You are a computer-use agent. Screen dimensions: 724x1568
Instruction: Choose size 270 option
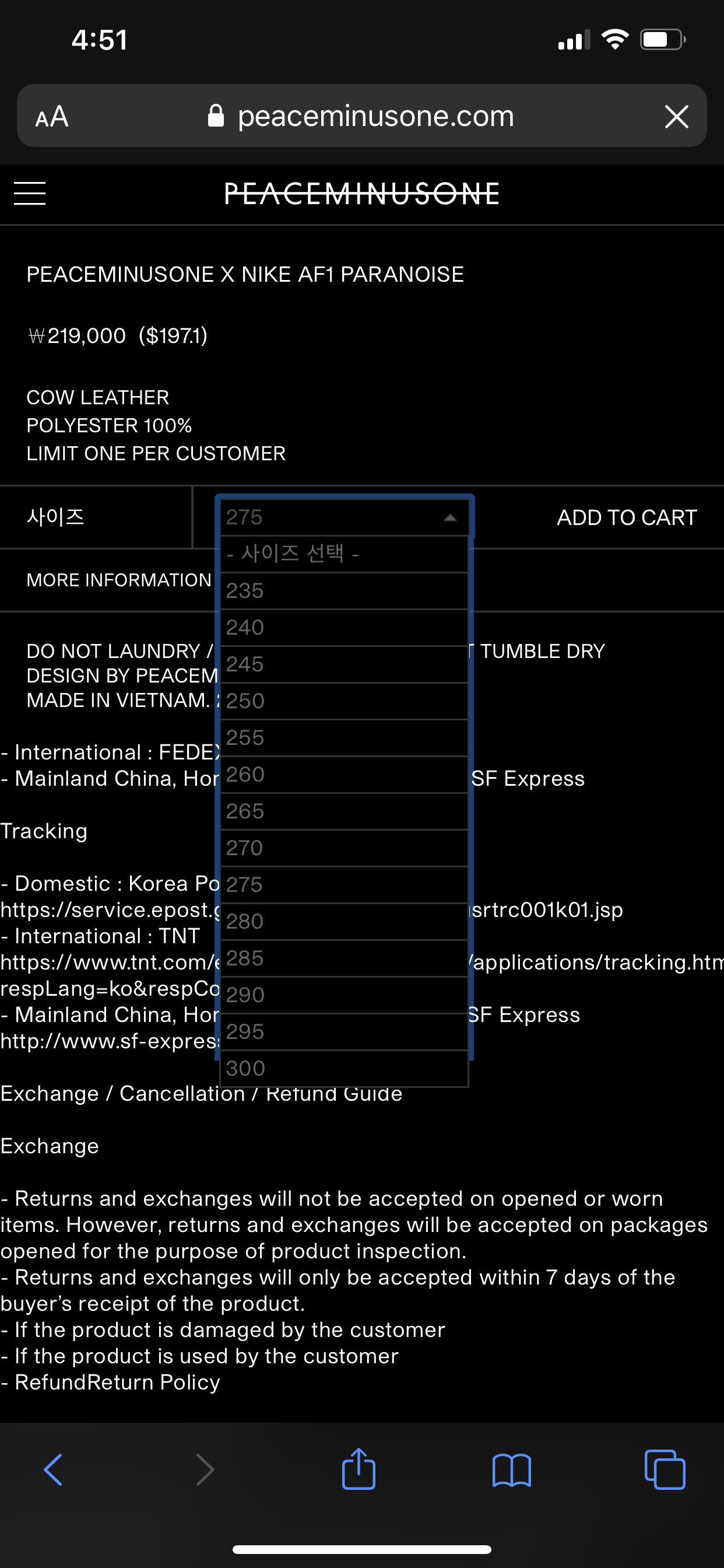tap(345, 848)
